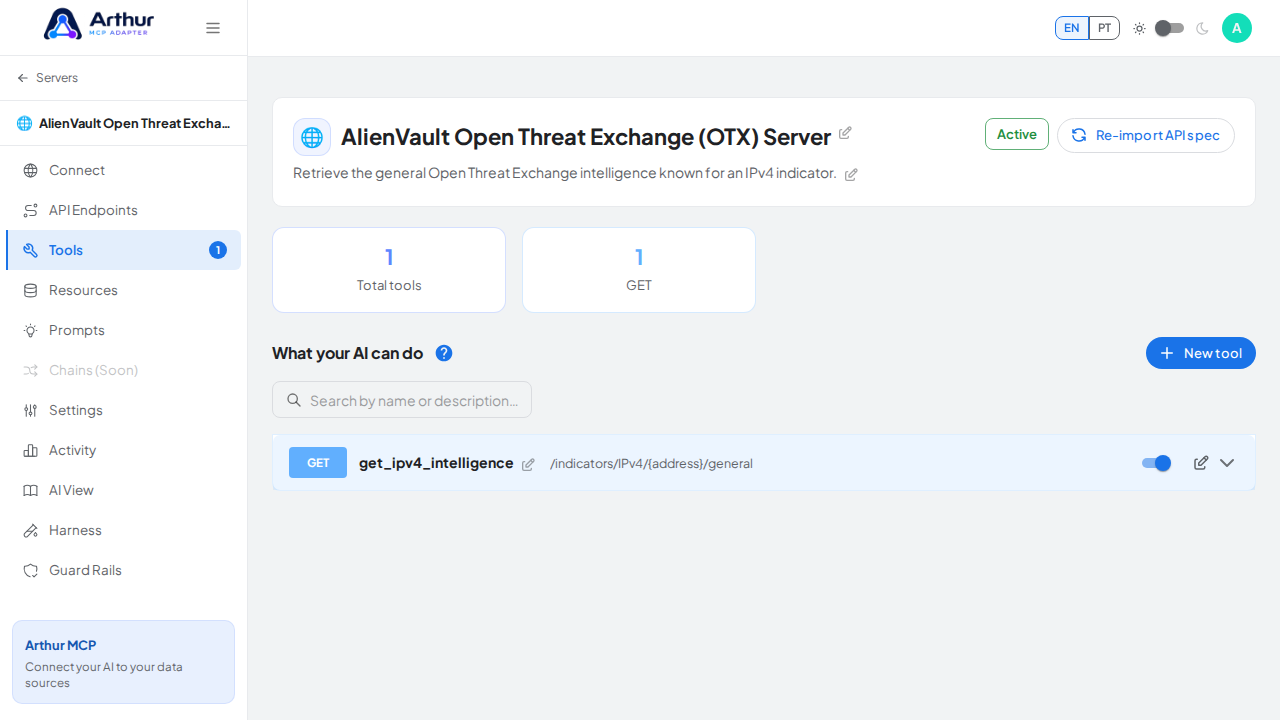Toggle the dark mode switch
This screenshot has width=1280, height=720.
pyautogui.click(x=1169, y=28)
